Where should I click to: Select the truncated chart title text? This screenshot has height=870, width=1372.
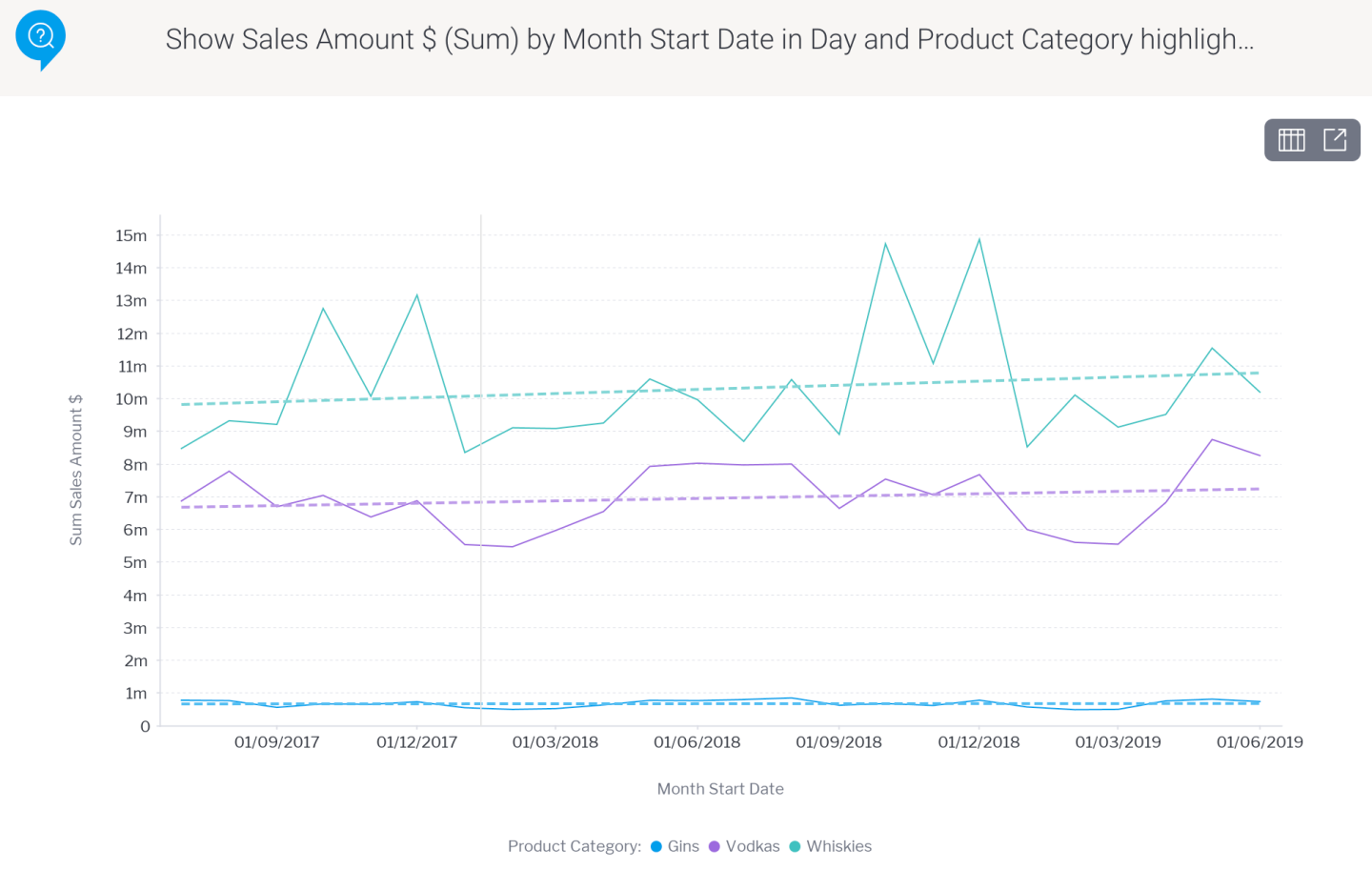coord(709,40)
